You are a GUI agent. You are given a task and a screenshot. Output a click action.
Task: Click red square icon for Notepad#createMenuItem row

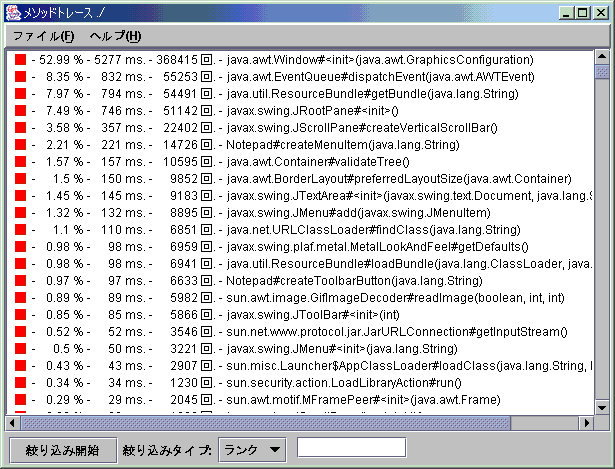coord(20,145)
